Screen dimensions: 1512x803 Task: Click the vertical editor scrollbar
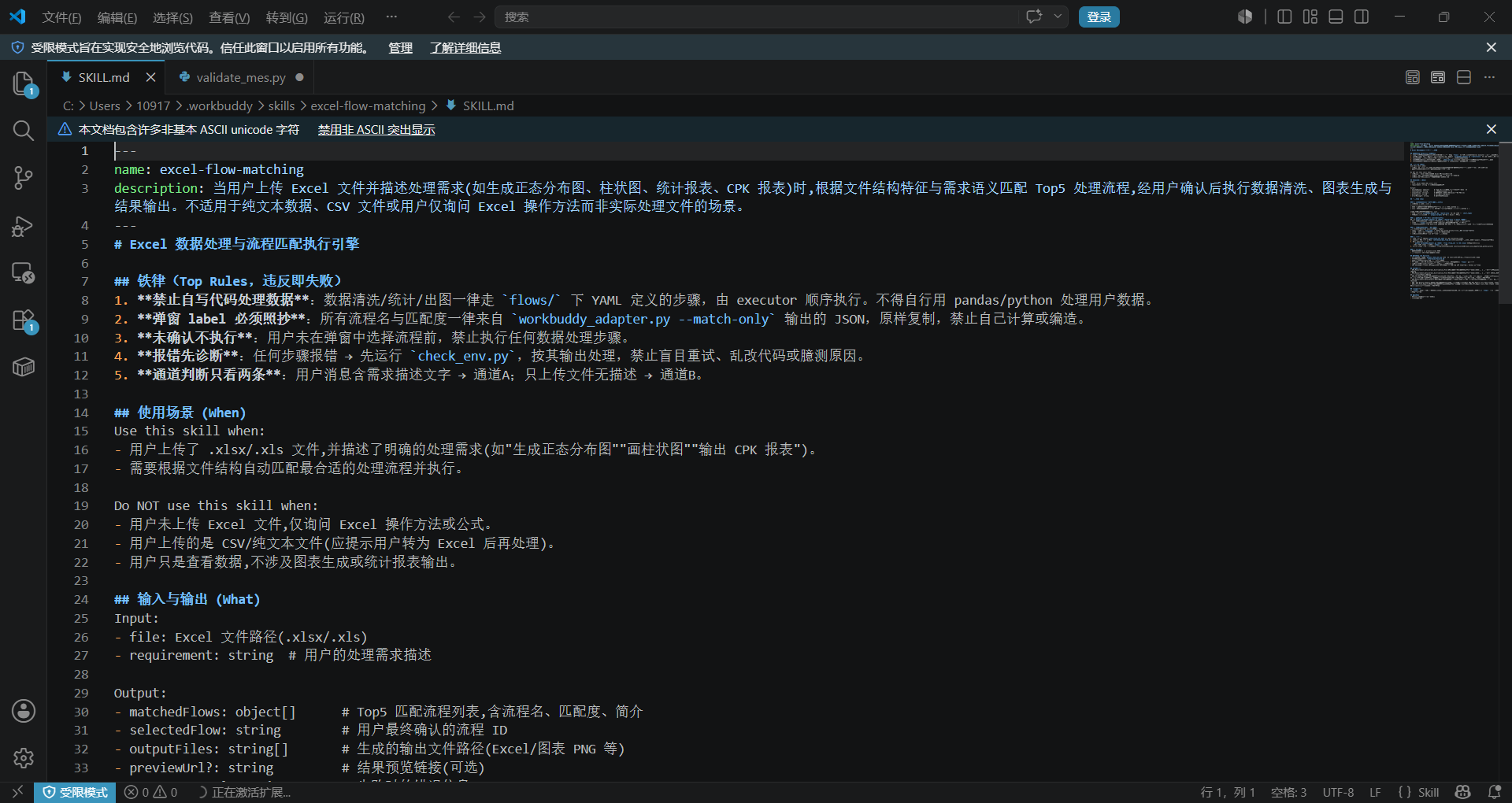[x=1505, y=224]
